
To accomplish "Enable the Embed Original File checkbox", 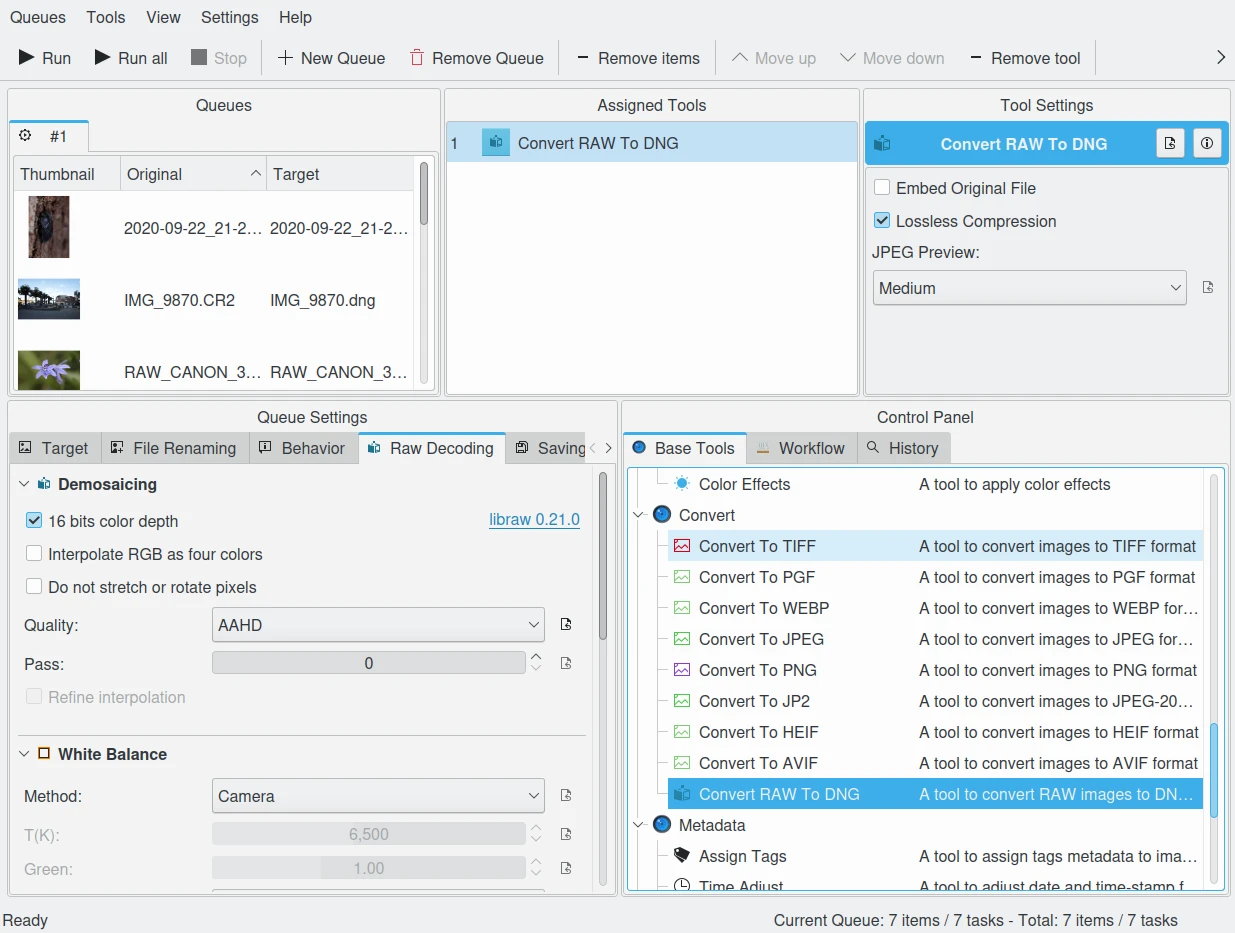I will [882, 188].
